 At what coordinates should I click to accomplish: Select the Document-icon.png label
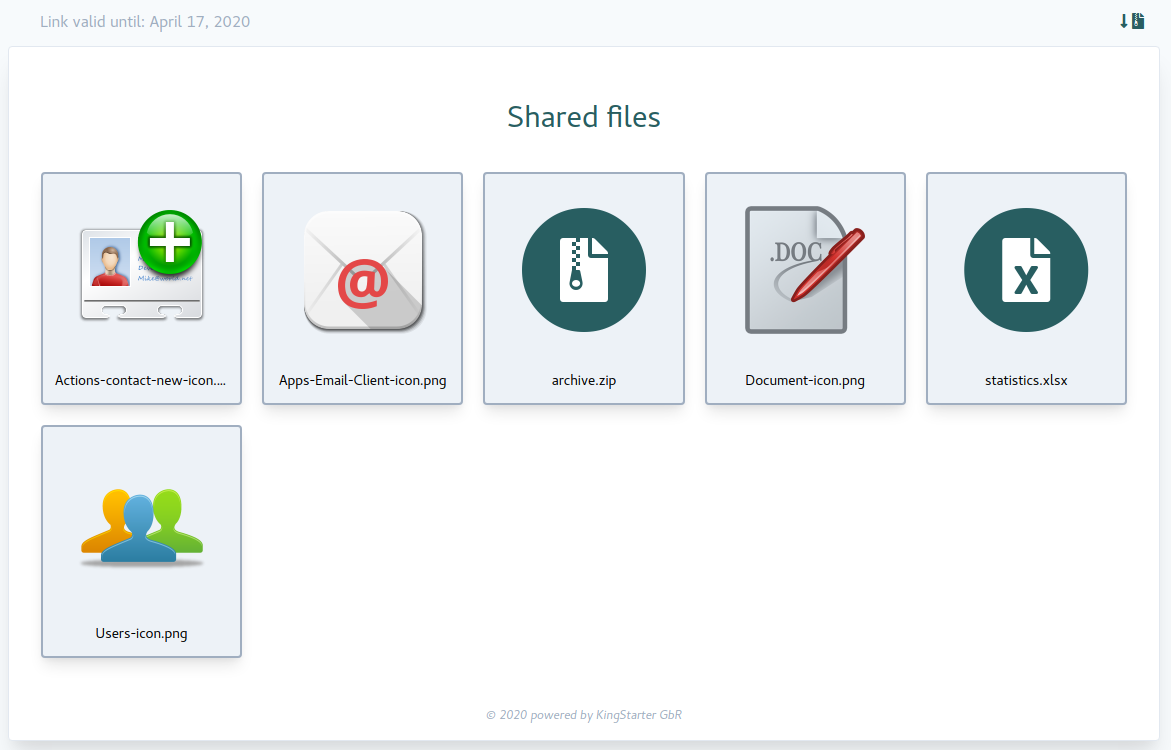805,380
